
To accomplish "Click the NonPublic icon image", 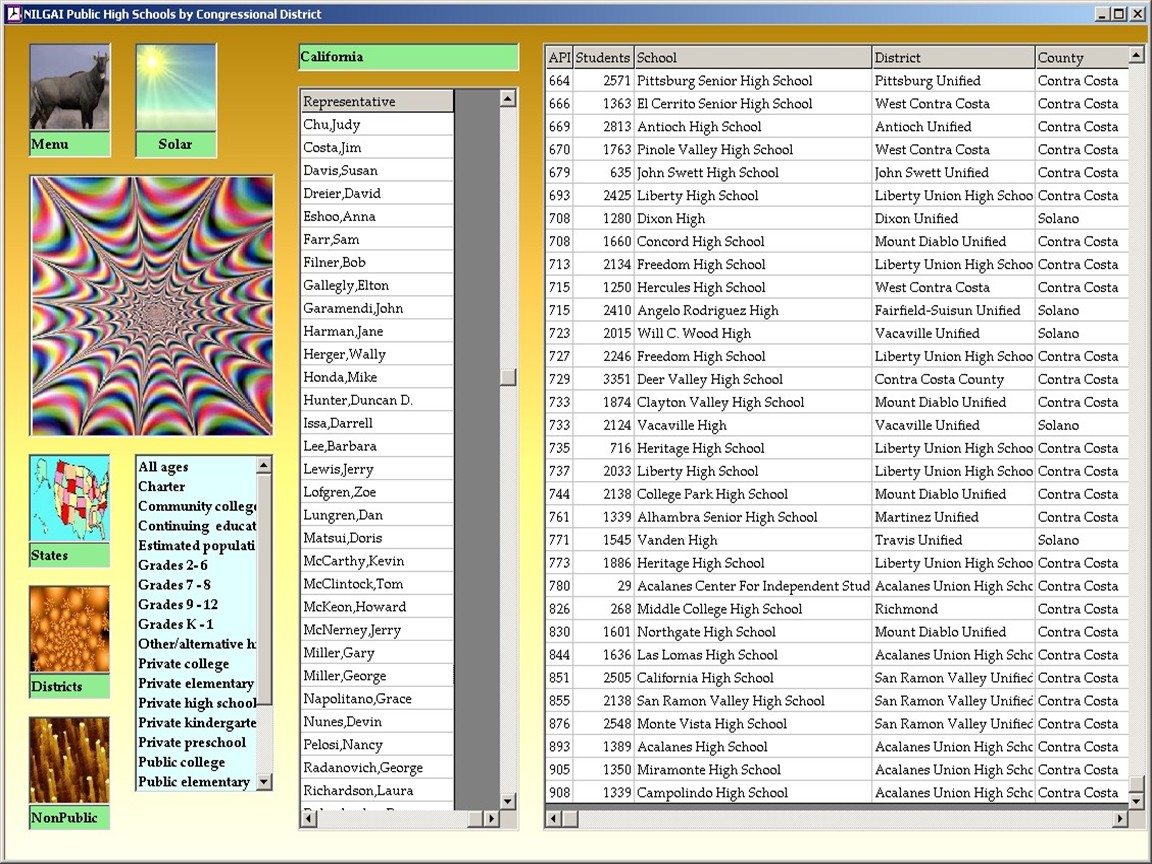I will point(69,760).
